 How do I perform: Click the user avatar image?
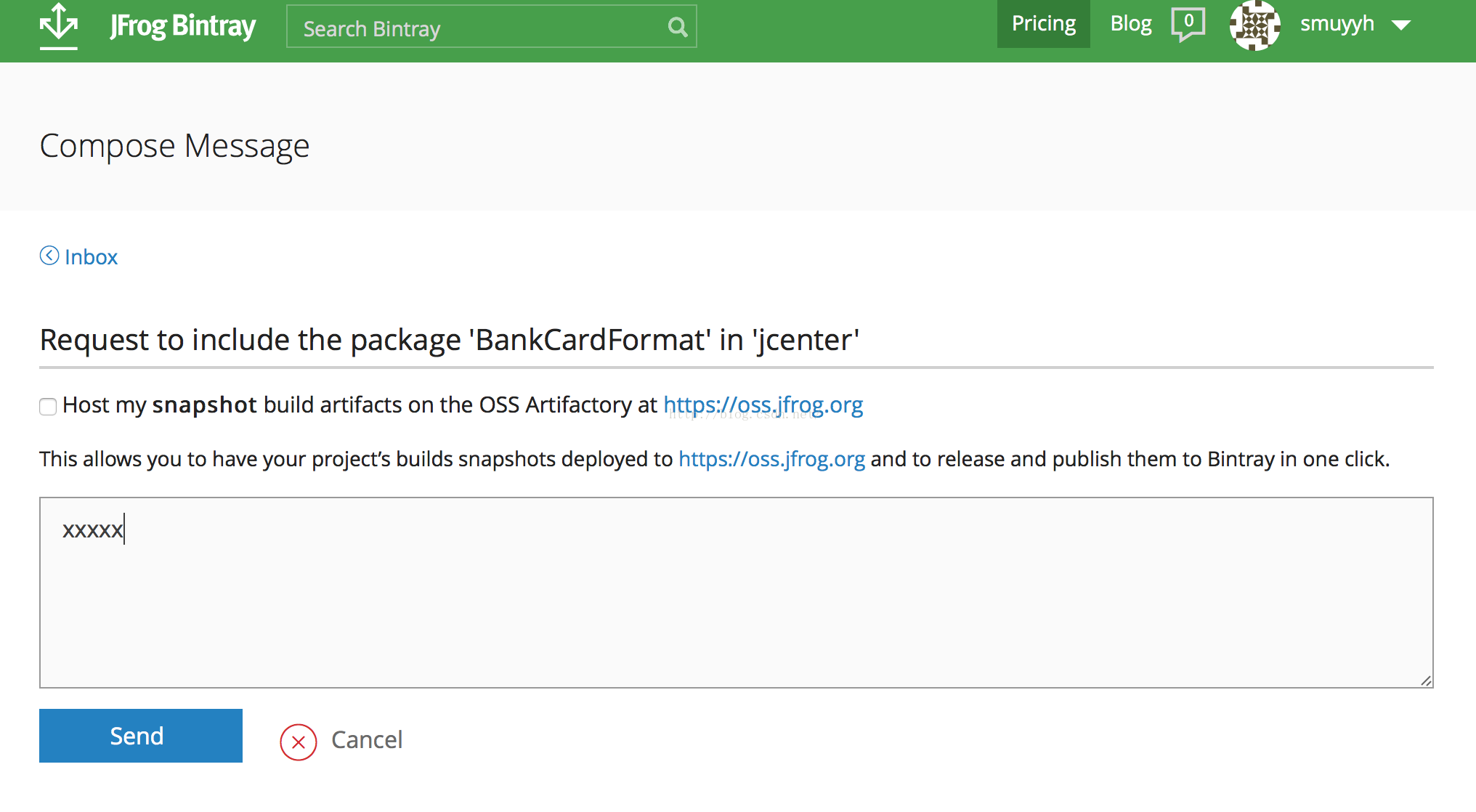click(x=1254, y=25)
